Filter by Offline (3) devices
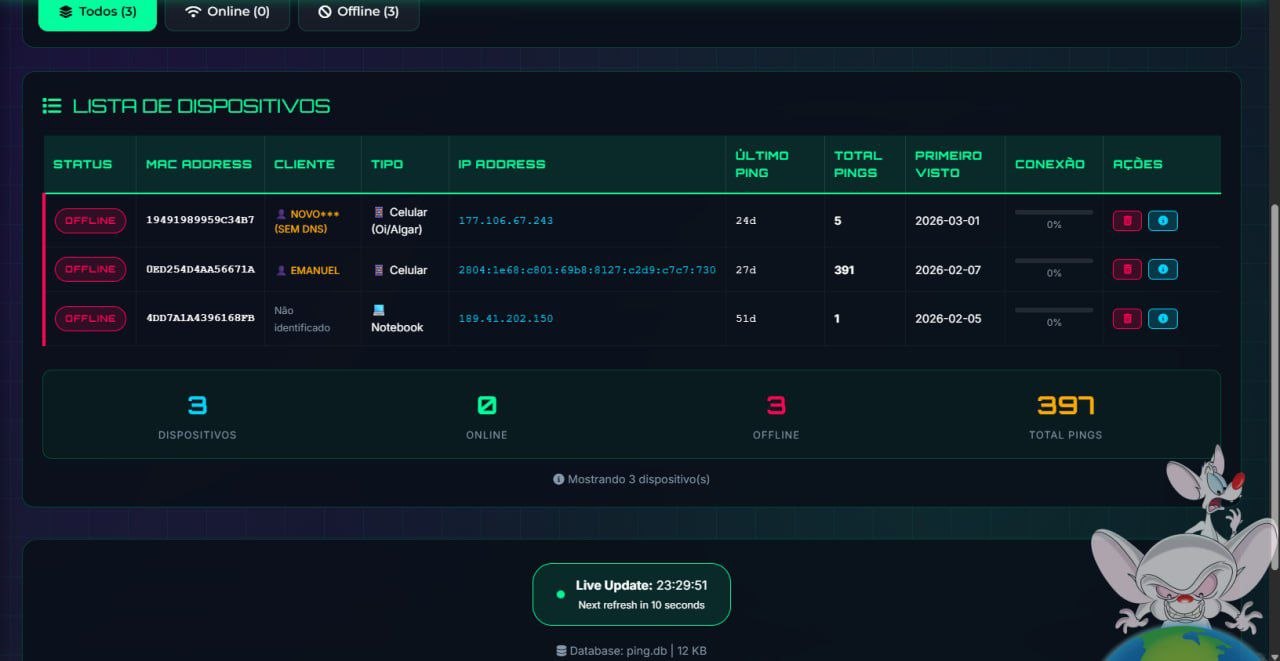1280x661 pixels. point(358,12)
